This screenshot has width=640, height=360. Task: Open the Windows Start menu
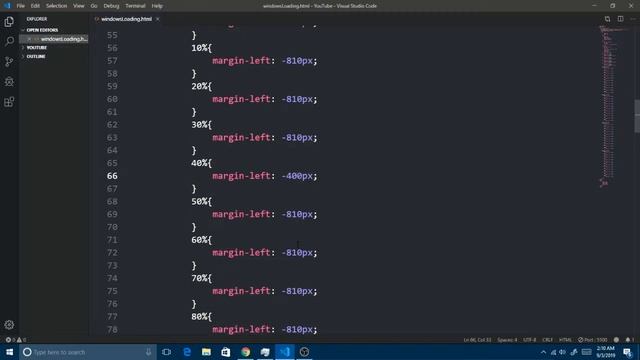pos(9,352)
